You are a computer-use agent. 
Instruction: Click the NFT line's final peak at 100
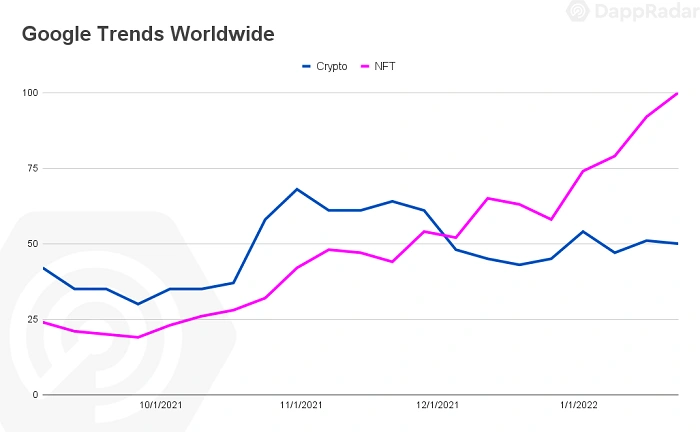point(677,93)
